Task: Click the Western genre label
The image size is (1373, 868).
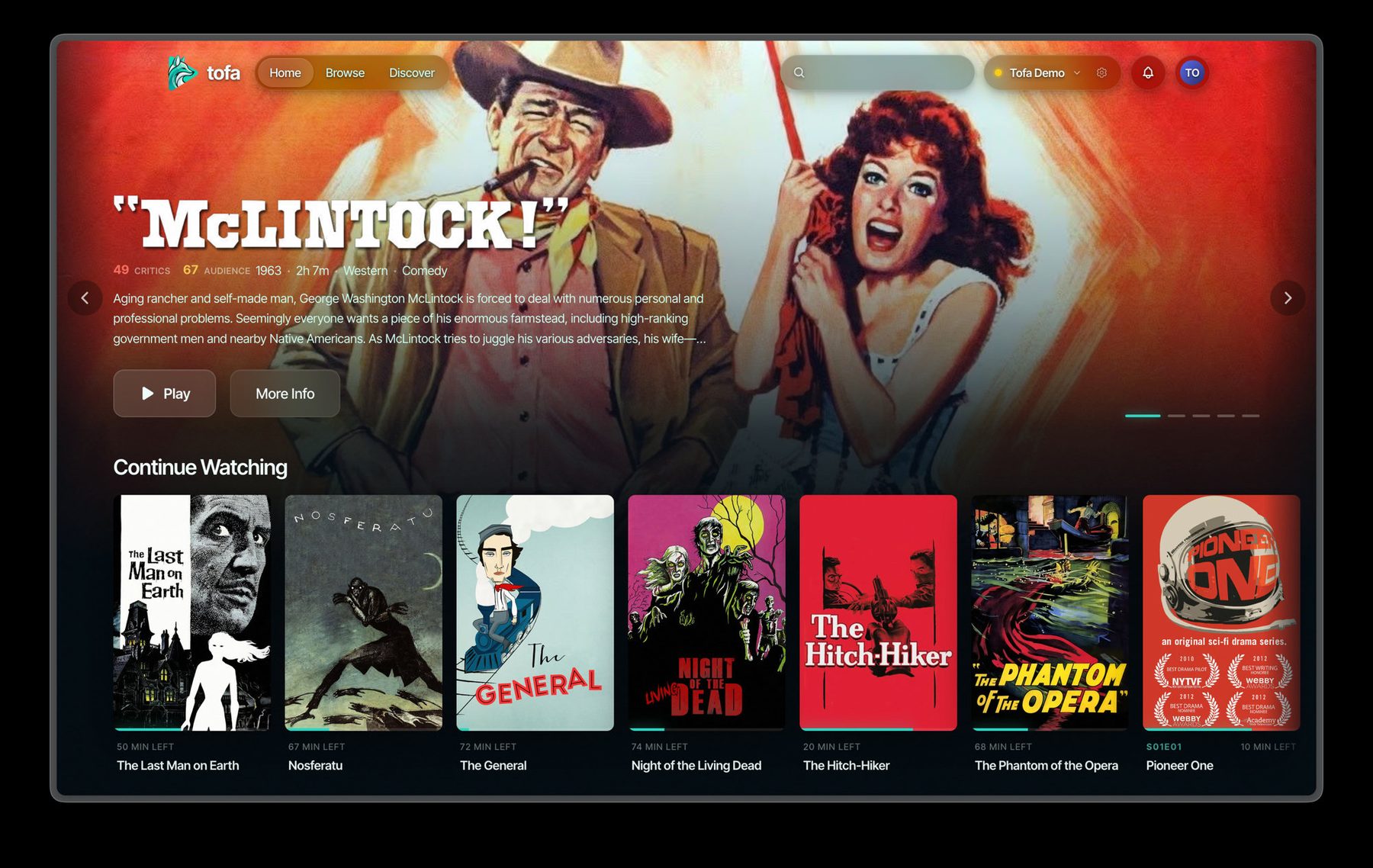Action: tap(365, 271)
